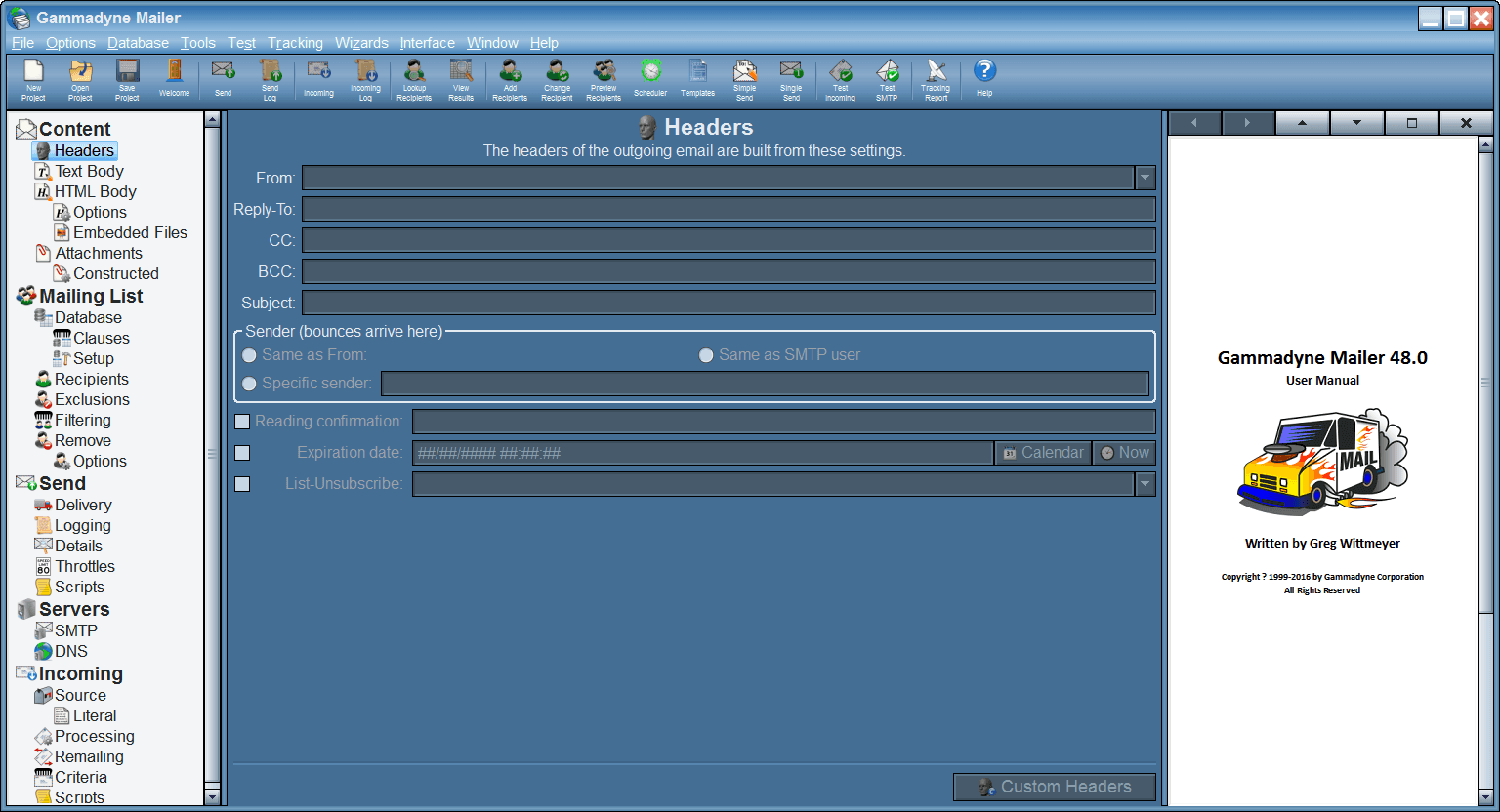Click the Calendar button
Image resolution: width=1500 pixels, height=812 pixels.
coord(1043,453)
